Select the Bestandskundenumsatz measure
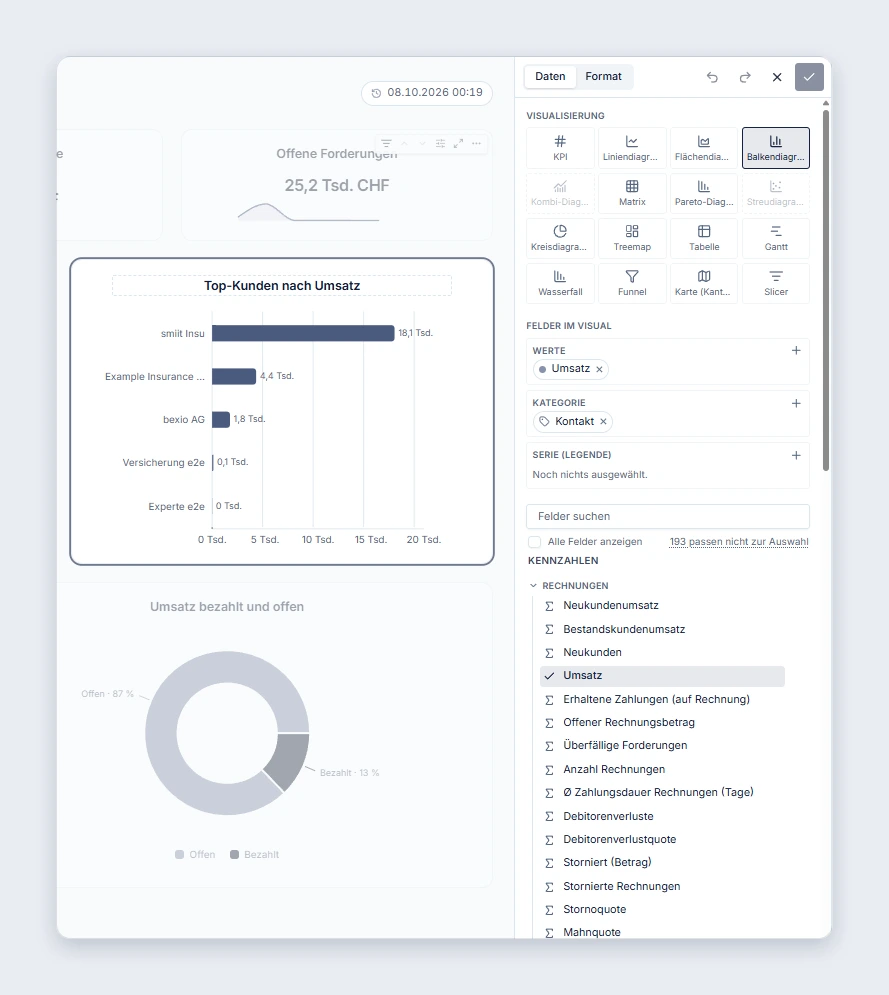Viewport: 889px width, 995px height. pyautogui.click(x=662, y=629)
